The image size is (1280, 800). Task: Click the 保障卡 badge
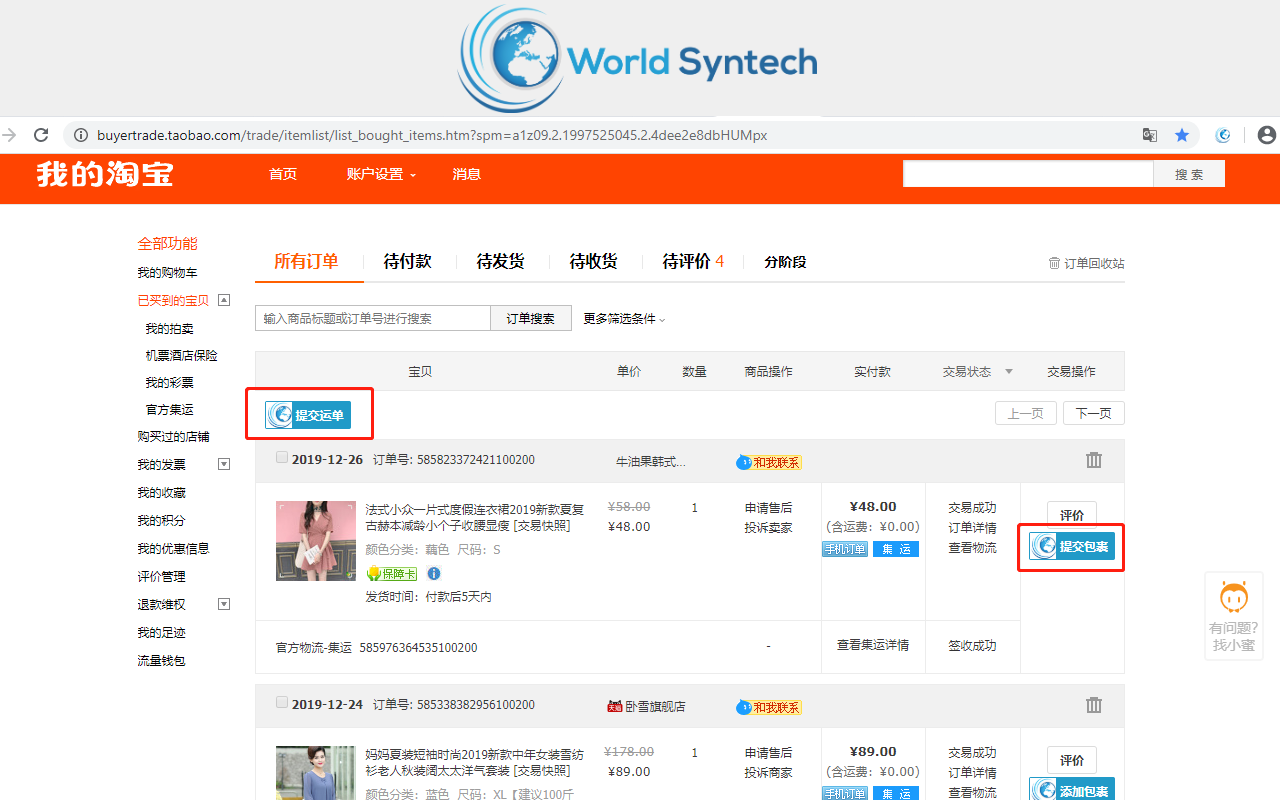(392, 573)
